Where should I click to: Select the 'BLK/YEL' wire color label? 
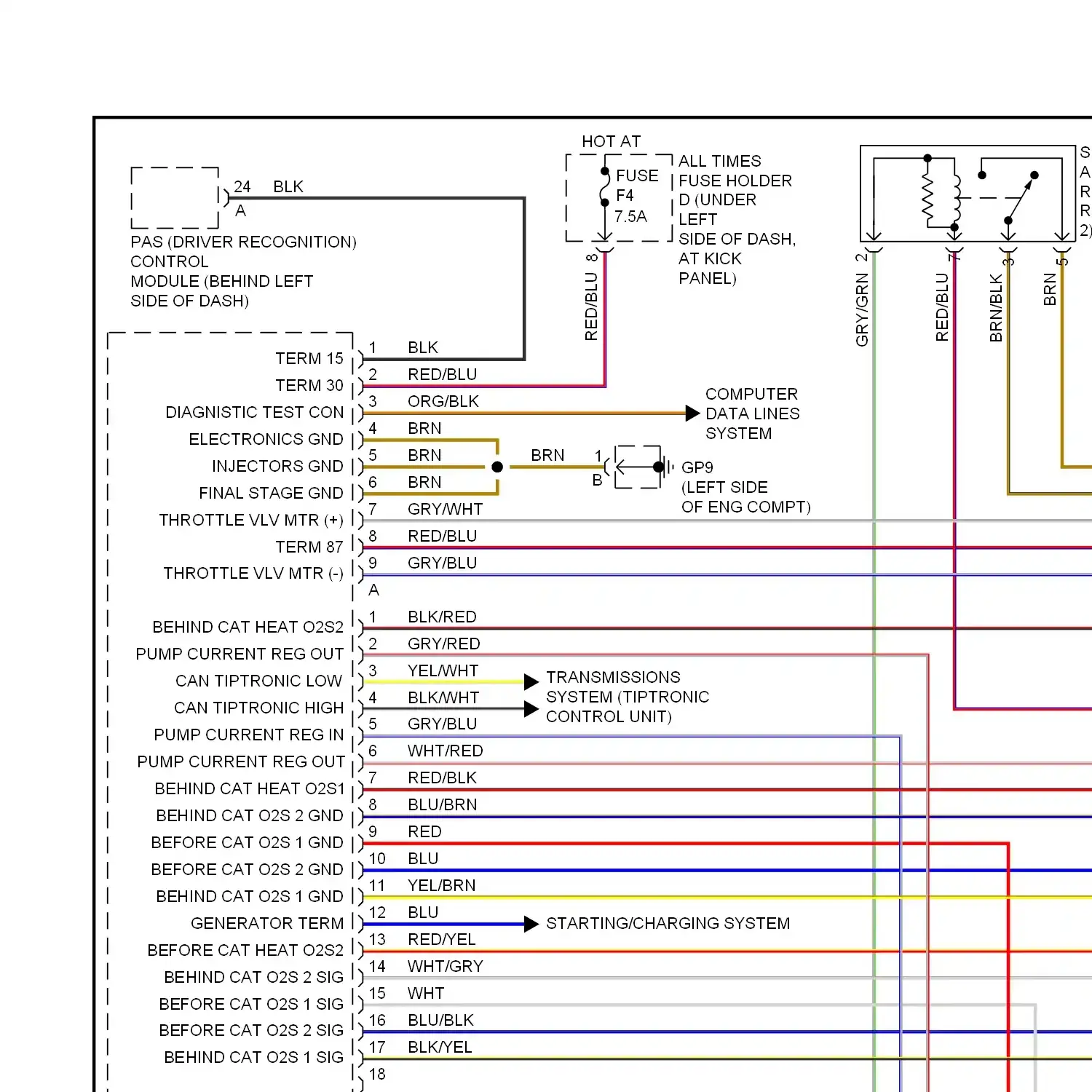pos(440,1048)
